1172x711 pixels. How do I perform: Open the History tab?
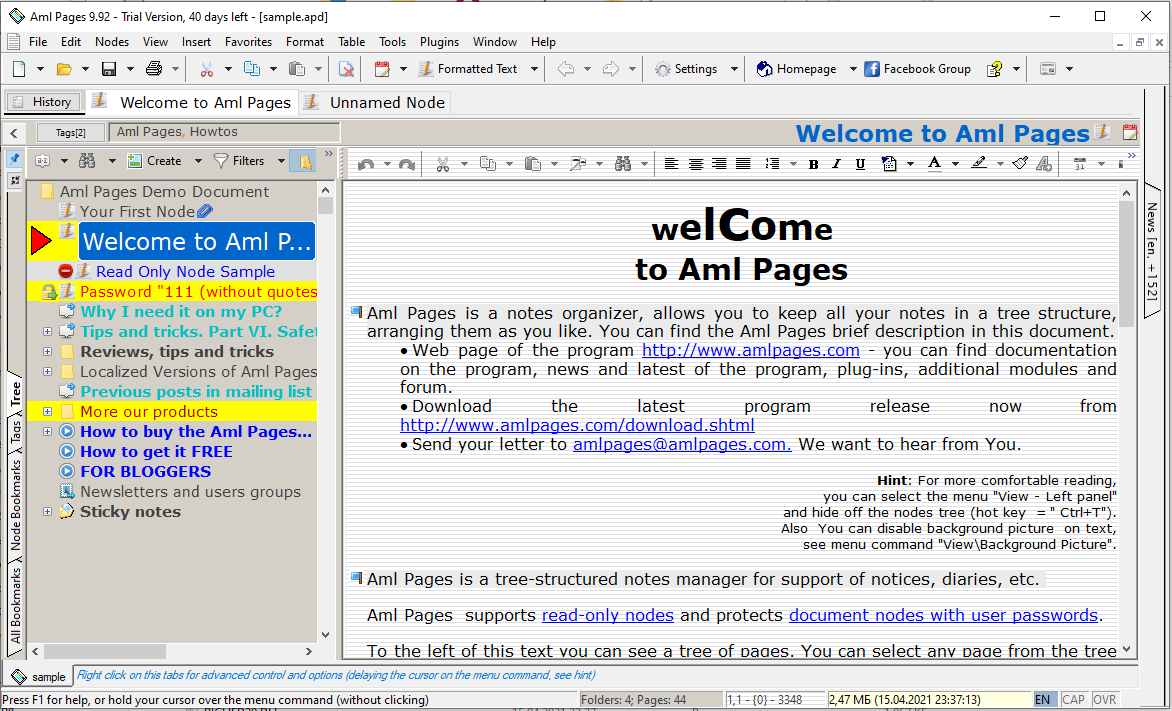pos(43,102)
